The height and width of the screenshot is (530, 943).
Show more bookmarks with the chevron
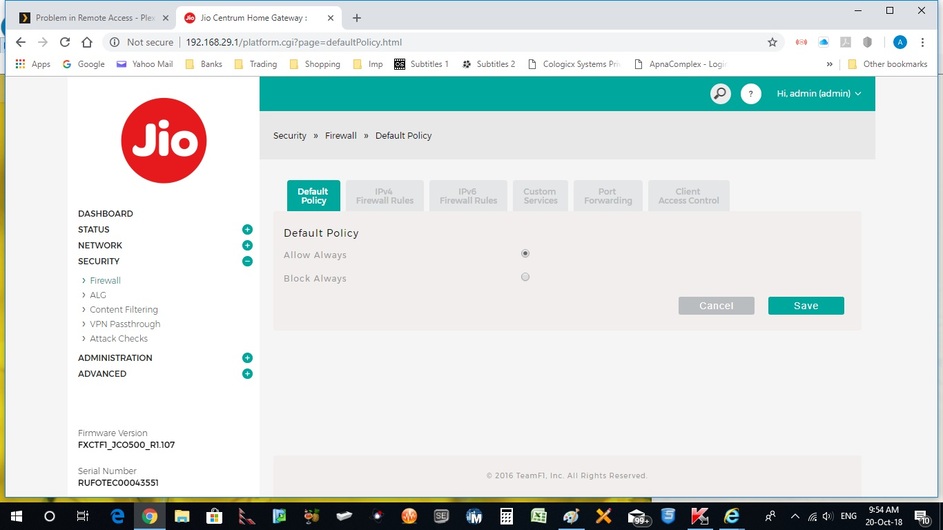pos(829,64)
